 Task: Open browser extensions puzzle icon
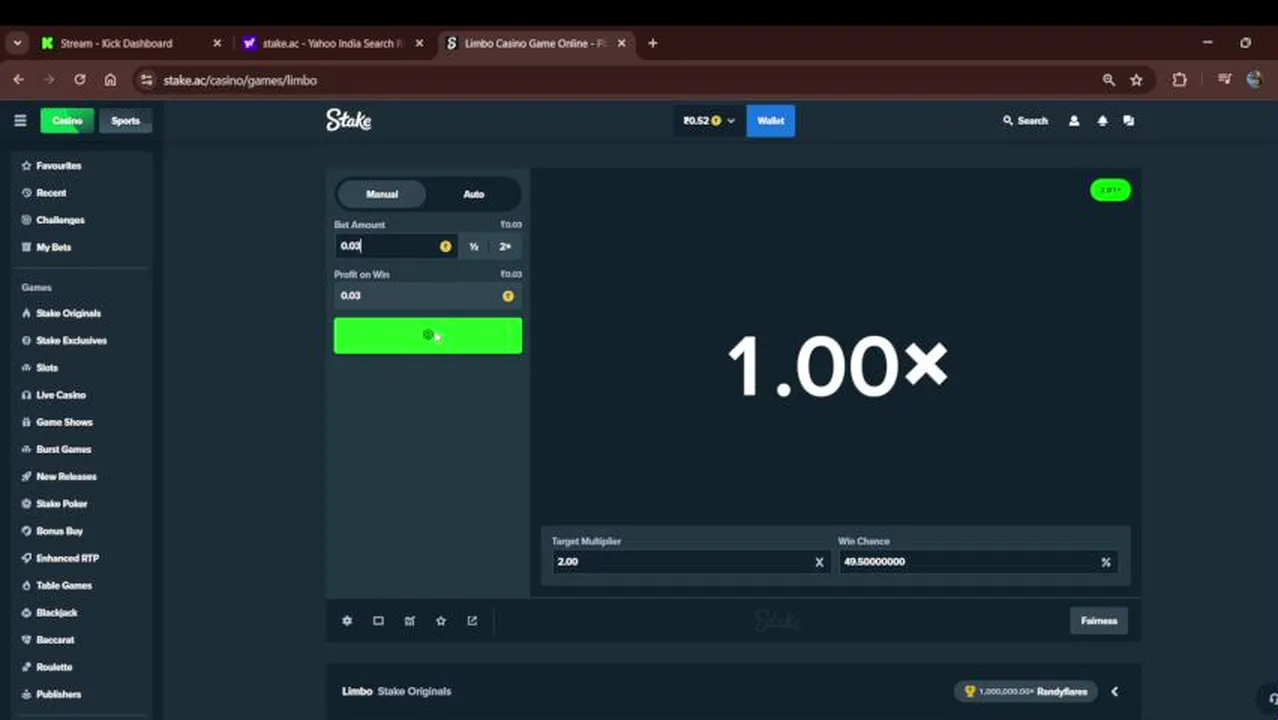click(x=1179, y=80)
